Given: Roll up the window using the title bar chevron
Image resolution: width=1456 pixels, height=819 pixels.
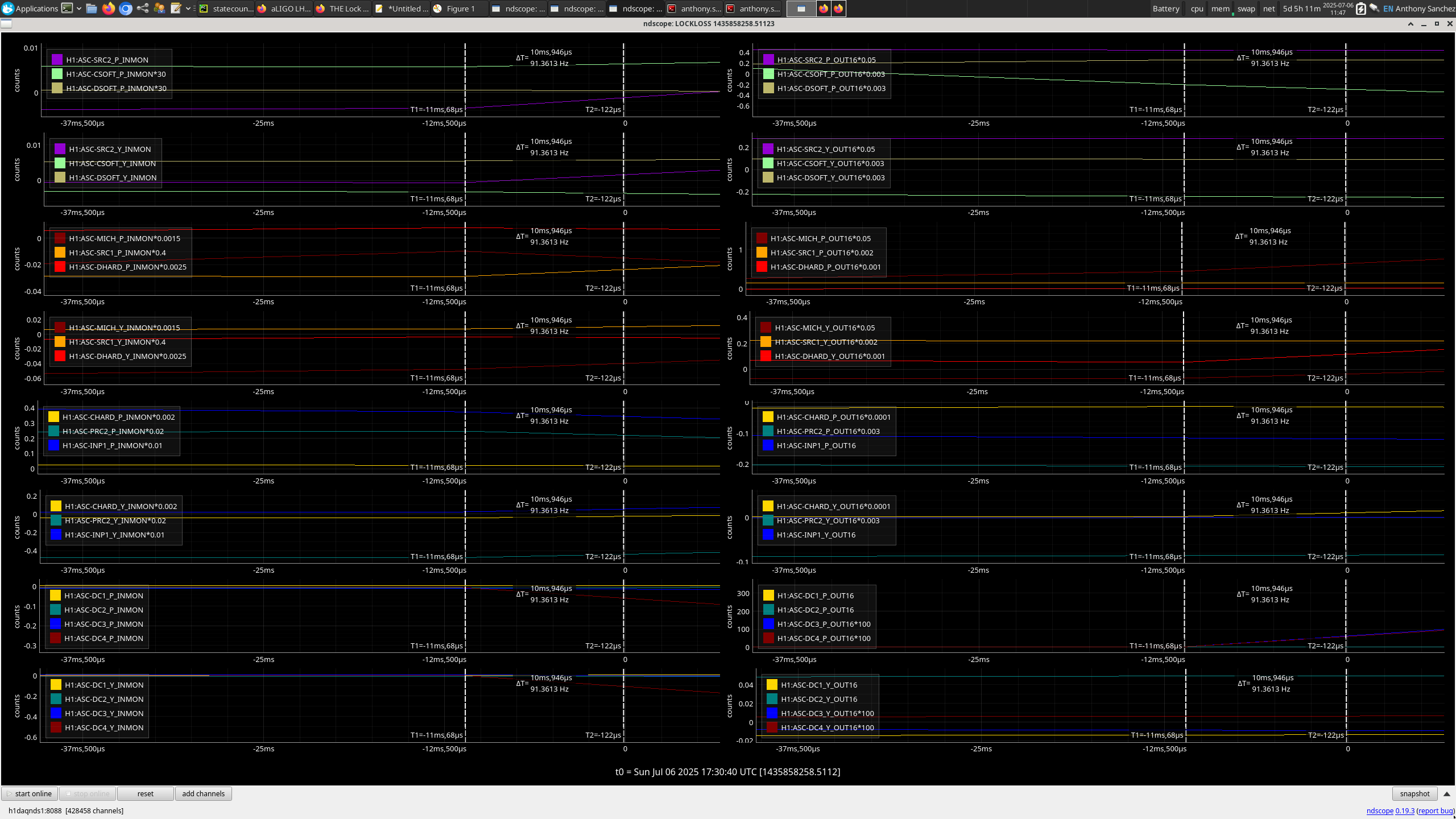Looking at the screenshot, I should (x=1410, y=23).
